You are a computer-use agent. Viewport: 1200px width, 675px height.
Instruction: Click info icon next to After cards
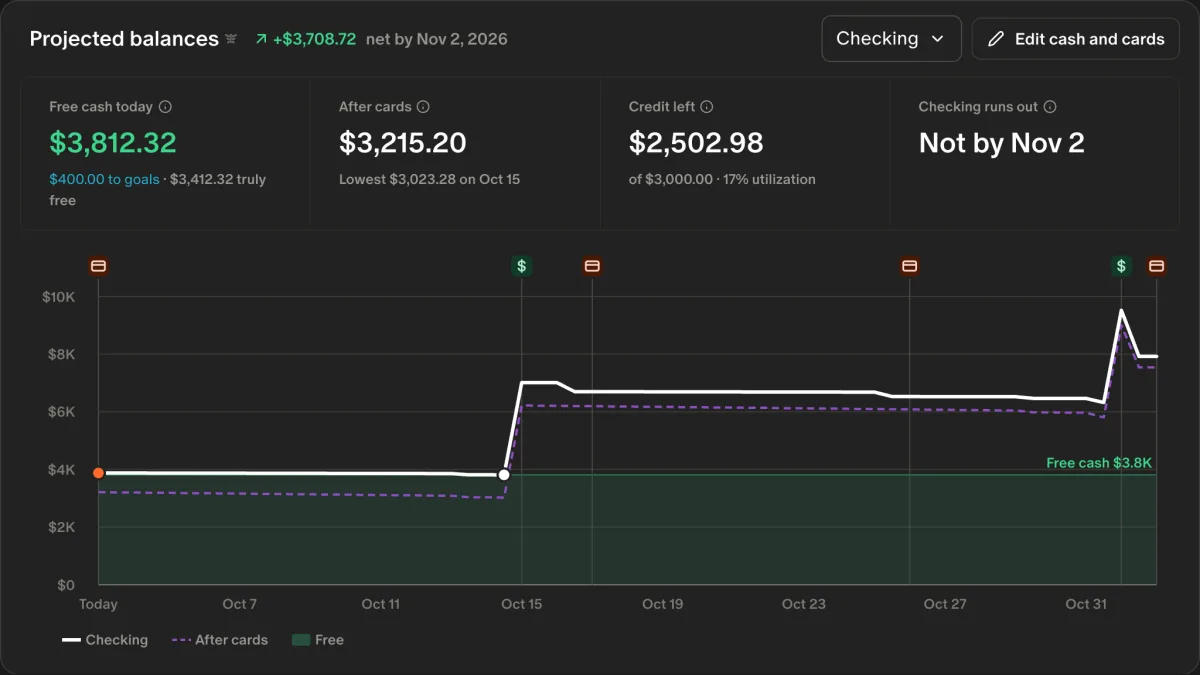(423, 107)
